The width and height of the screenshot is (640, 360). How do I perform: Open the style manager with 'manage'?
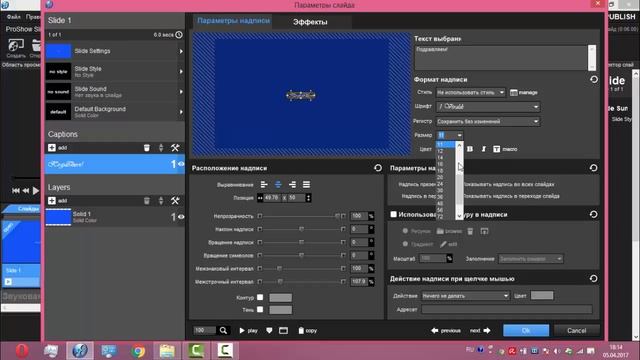coord(524,93)
